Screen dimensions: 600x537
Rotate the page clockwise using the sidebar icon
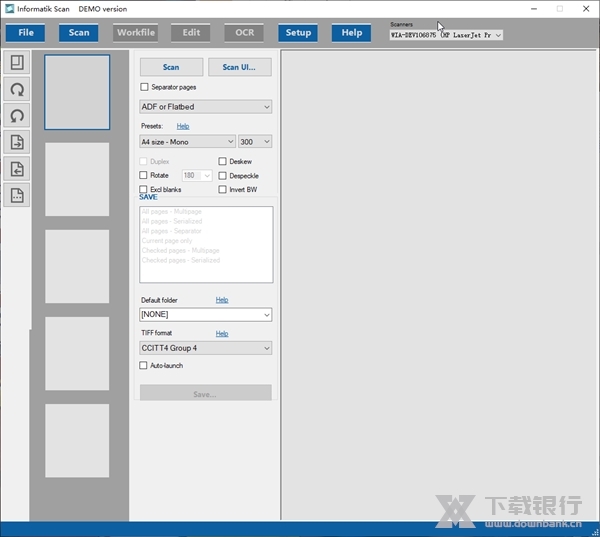tap(17, 89)
